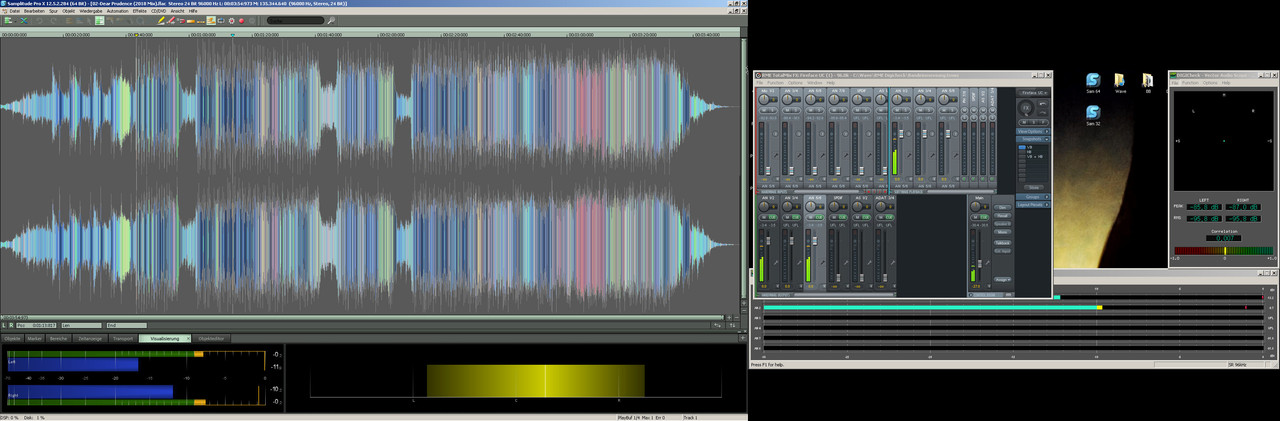1280x421 pixels.
Task: Open the Bearbeiten menu
Action: click(x=34, y=11)
